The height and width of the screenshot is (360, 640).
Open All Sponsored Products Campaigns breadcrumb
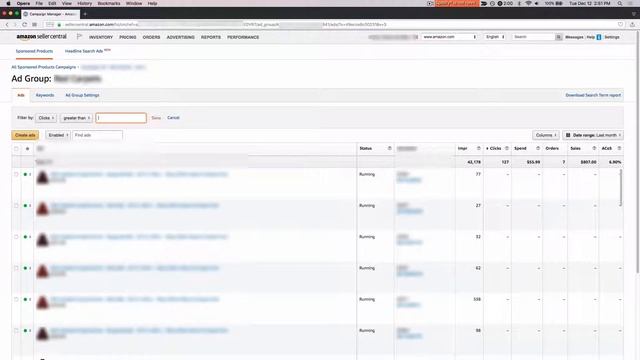click(44, 67)
